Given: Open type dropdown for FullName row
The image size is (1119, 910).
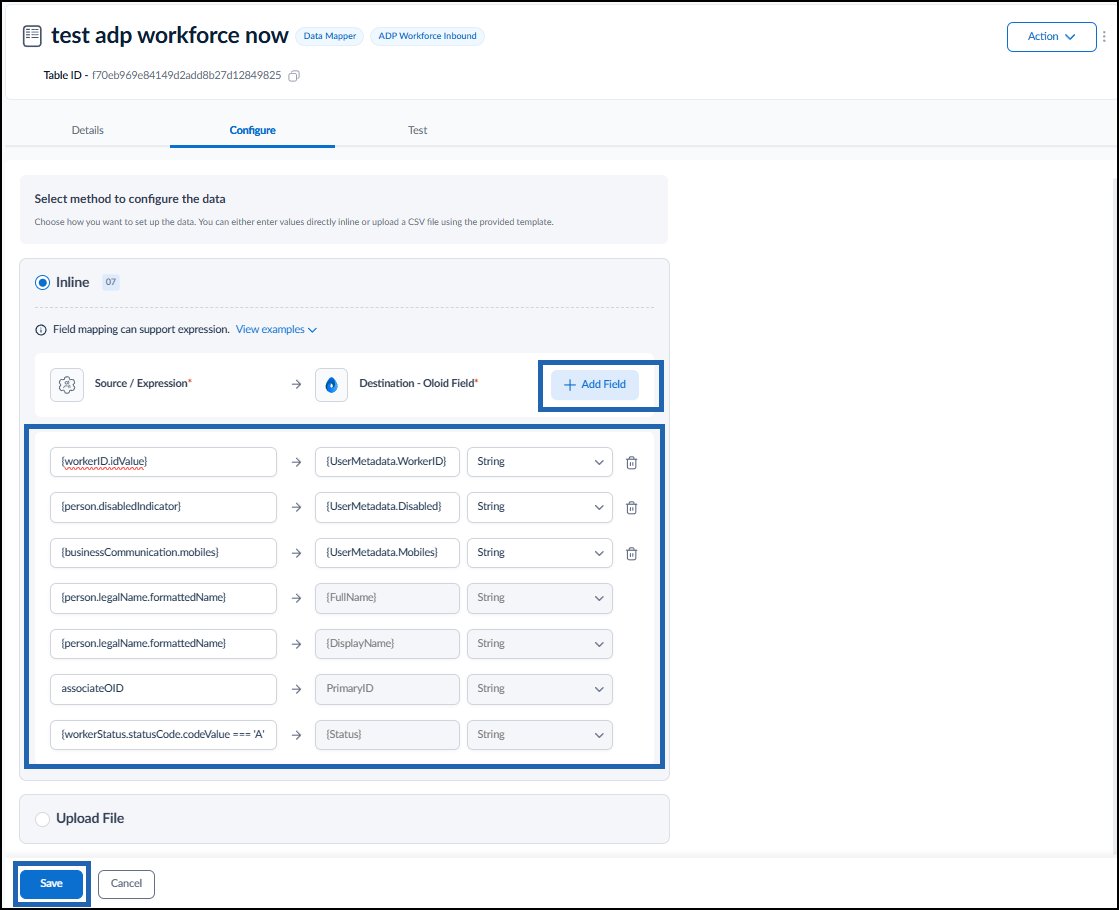Looking at the screenshot, I should pos(540,598).
